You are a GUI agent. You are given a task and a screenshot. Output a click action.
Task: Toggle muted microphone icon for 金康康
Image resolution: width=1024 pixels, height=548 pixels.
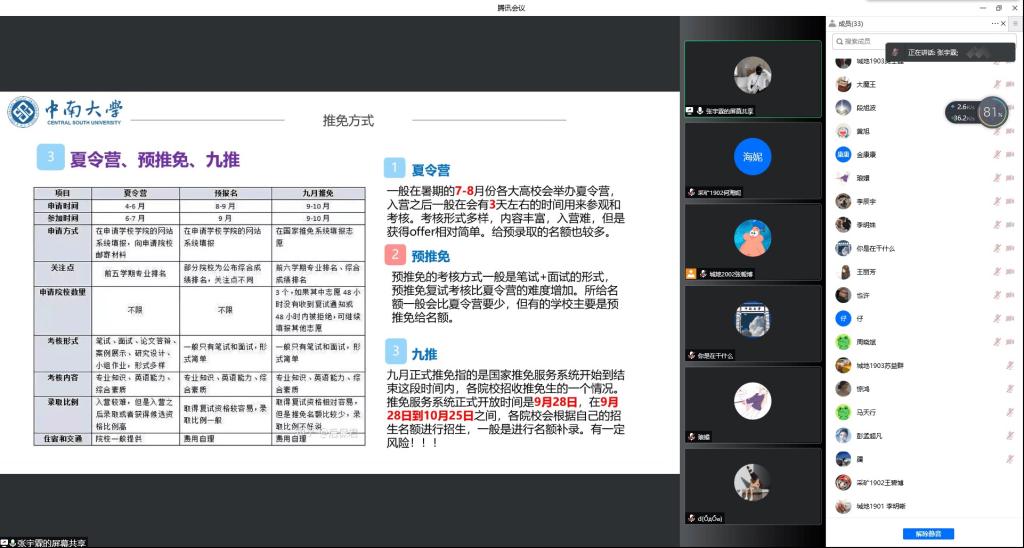click(996, 155)
